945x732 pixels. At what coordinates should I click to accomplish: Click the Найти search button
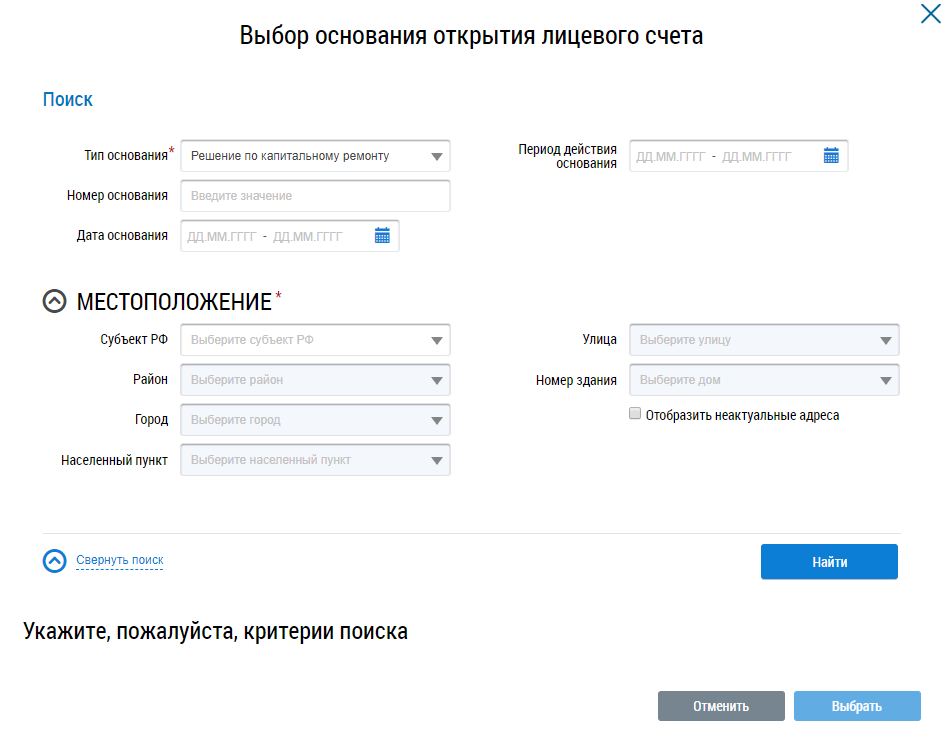(x=829, y=562)
